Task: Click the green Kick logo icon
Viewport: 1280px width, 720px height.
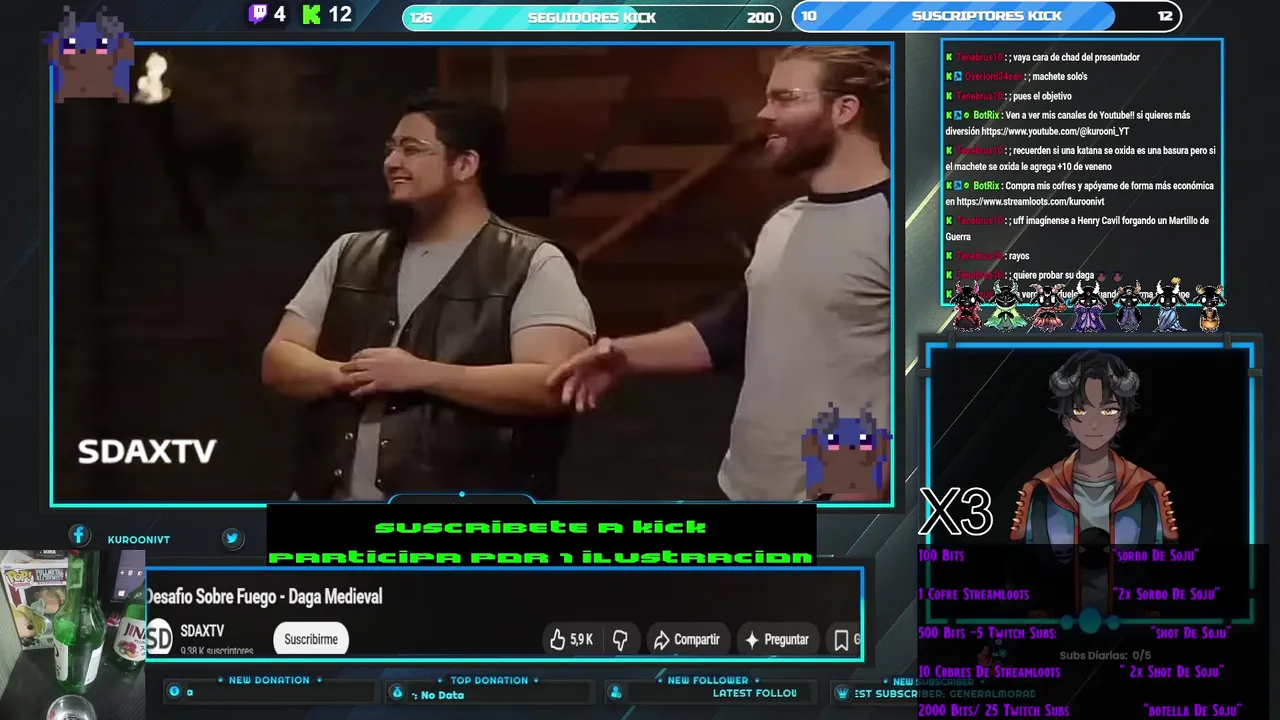Action: tap(312, 14)
